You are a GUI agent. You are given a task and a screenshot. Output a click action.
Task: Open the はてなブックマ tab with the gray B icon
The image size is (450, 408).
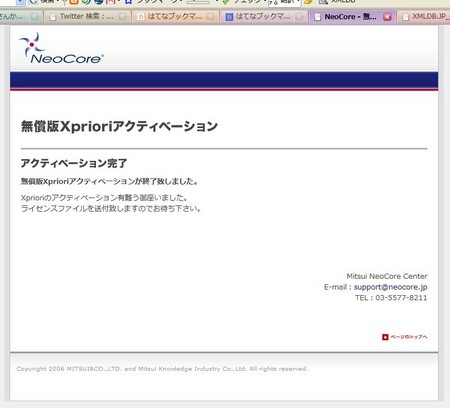(175, 16)
